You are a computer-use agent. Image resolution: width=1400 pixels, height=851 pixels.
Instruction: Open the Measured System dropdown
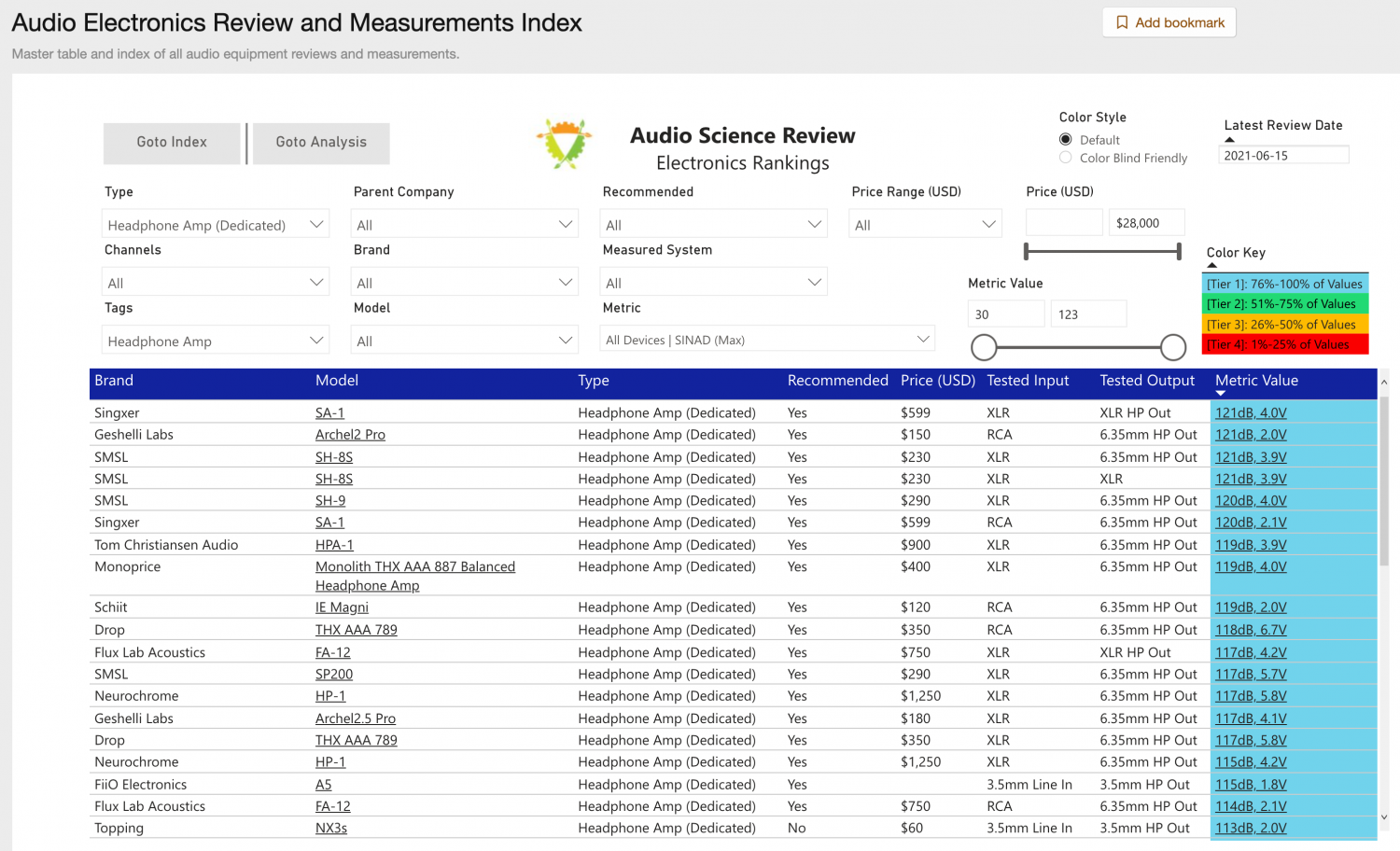(x=714, y=282)
